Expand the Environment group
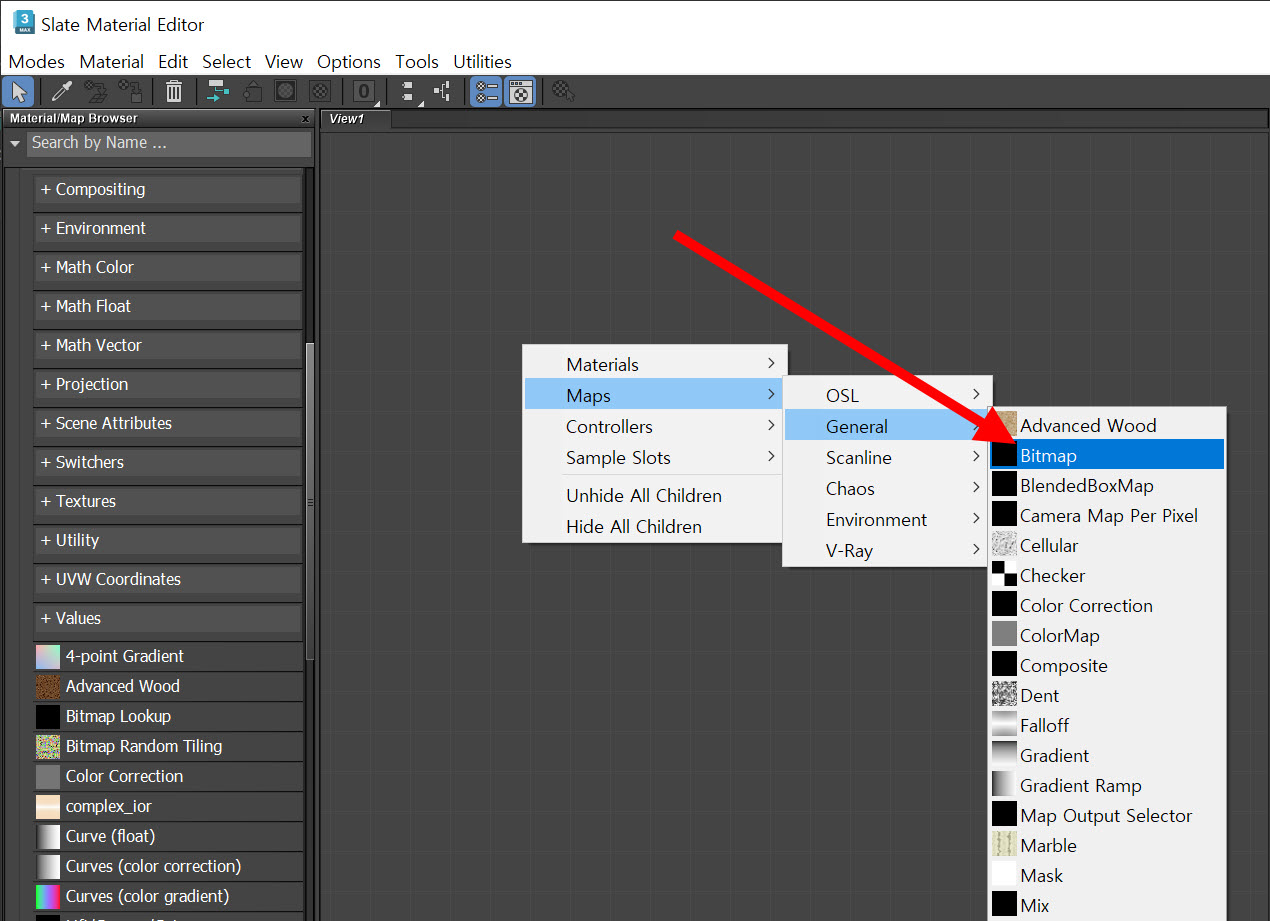Screen dimensions: 1270x921 click(x=168, y=229)
